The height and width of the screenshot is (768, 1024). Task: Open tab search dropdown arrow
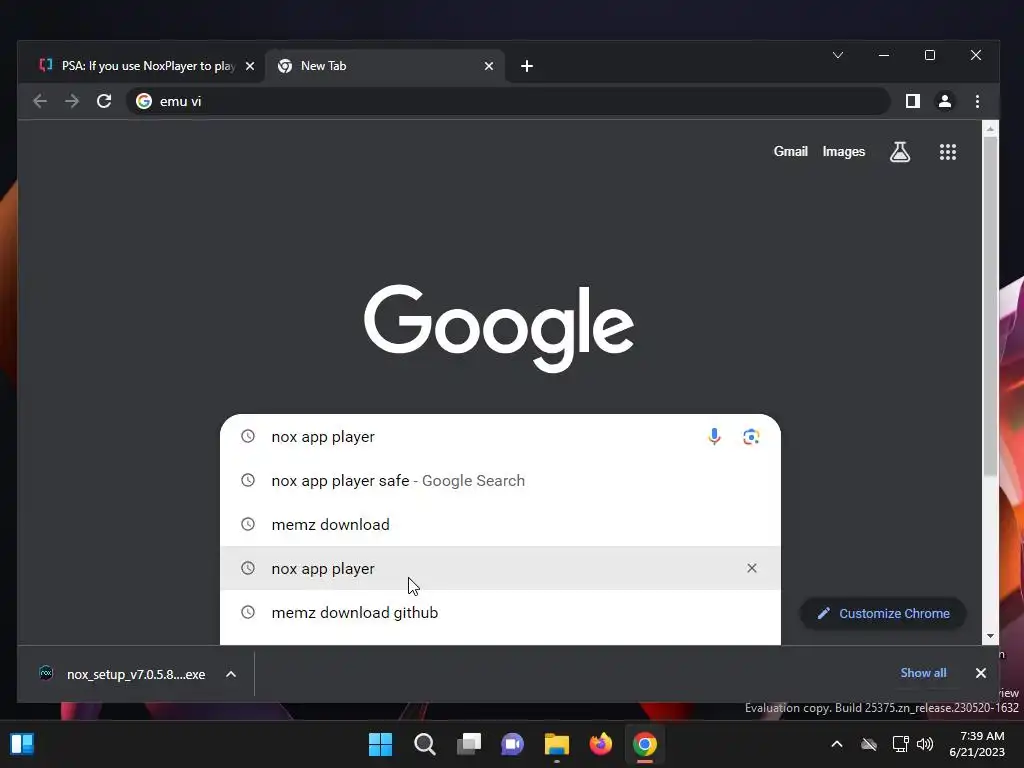pos(838,56)
